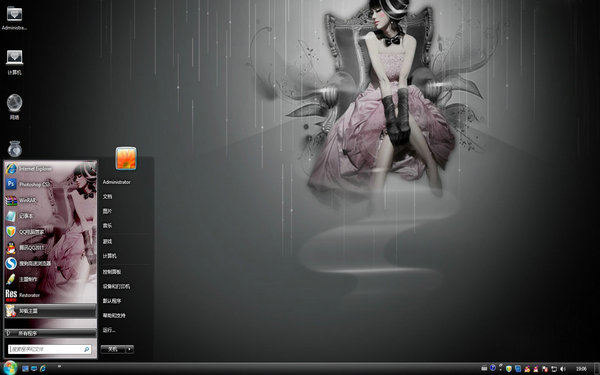
Task: Click the Start menu search box
Action: point(49,349)
